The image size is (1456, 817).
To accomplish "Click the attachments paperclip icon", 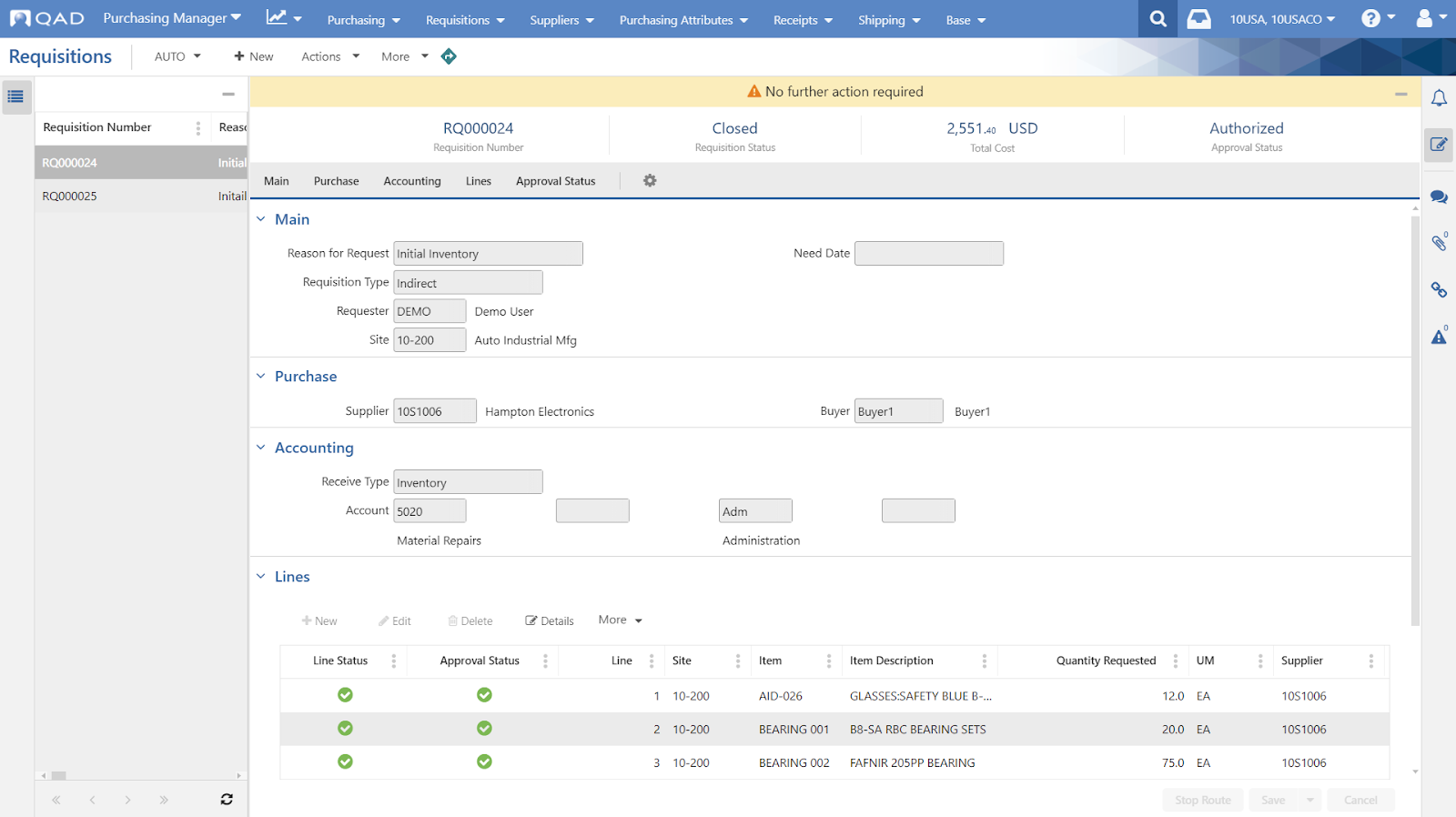I will point(1439,243).
